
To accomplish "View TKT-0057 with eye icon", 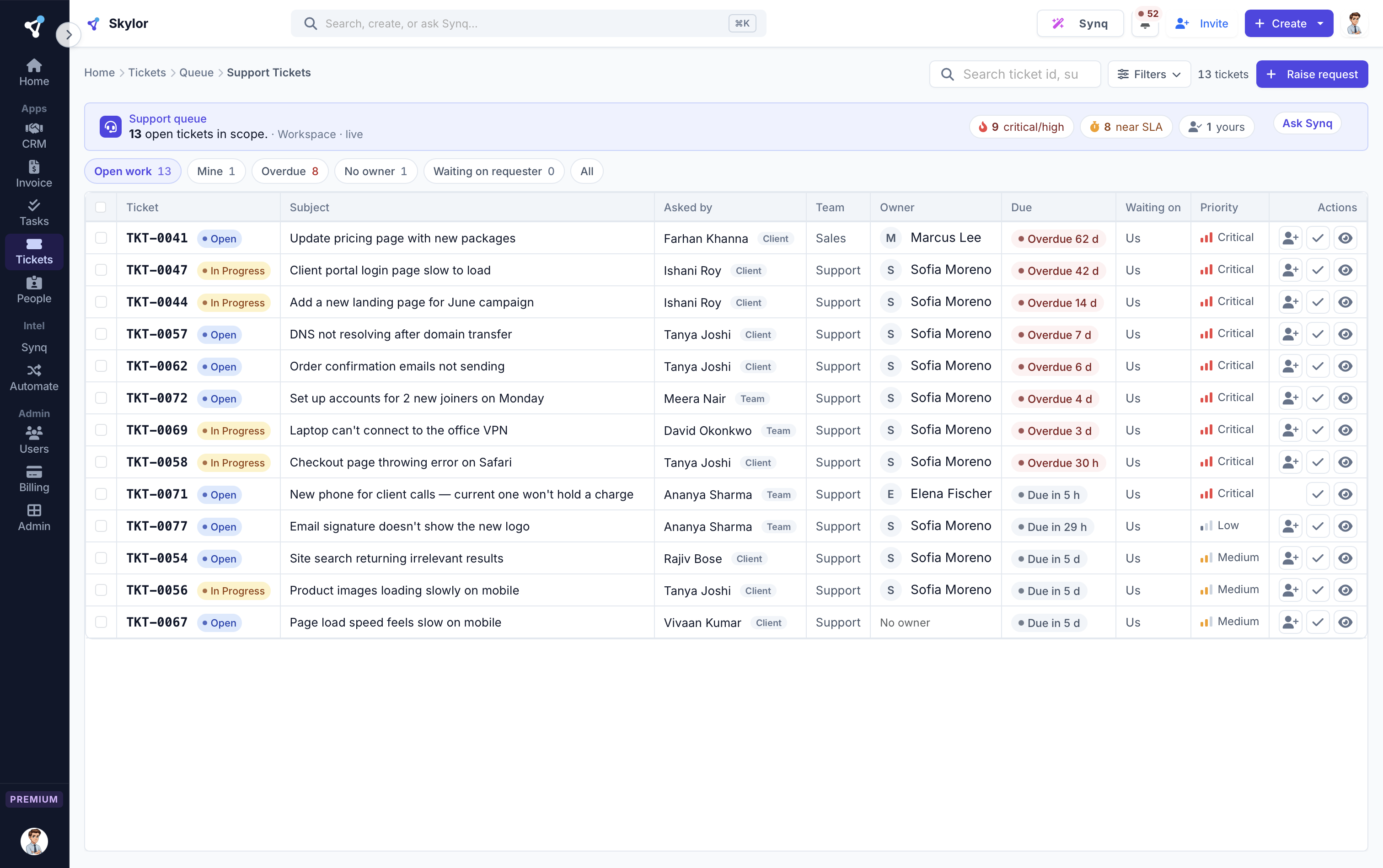I will 1345,334.
